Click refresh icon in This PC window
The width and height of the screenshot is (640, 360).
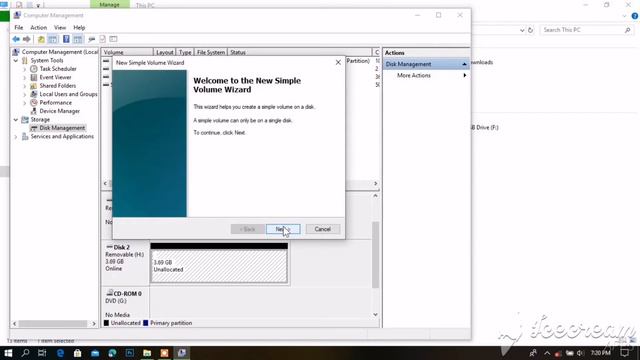point(531,30)
